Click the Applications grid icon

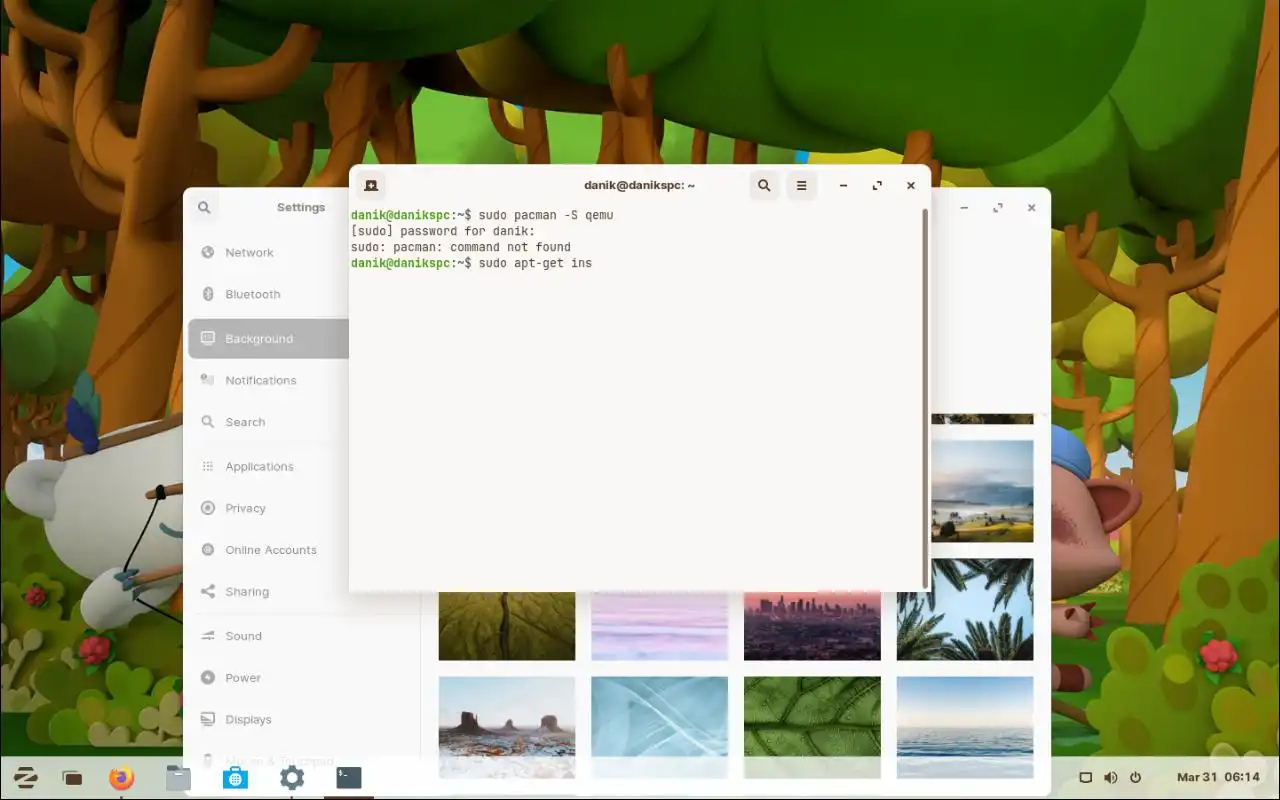coord(208,466)
